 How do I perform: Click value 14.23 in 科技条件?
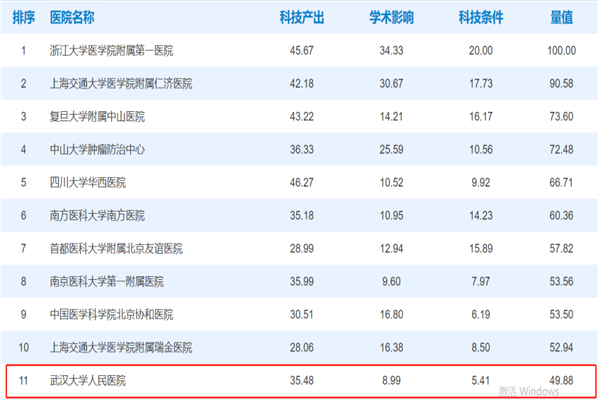coord(481,216)
